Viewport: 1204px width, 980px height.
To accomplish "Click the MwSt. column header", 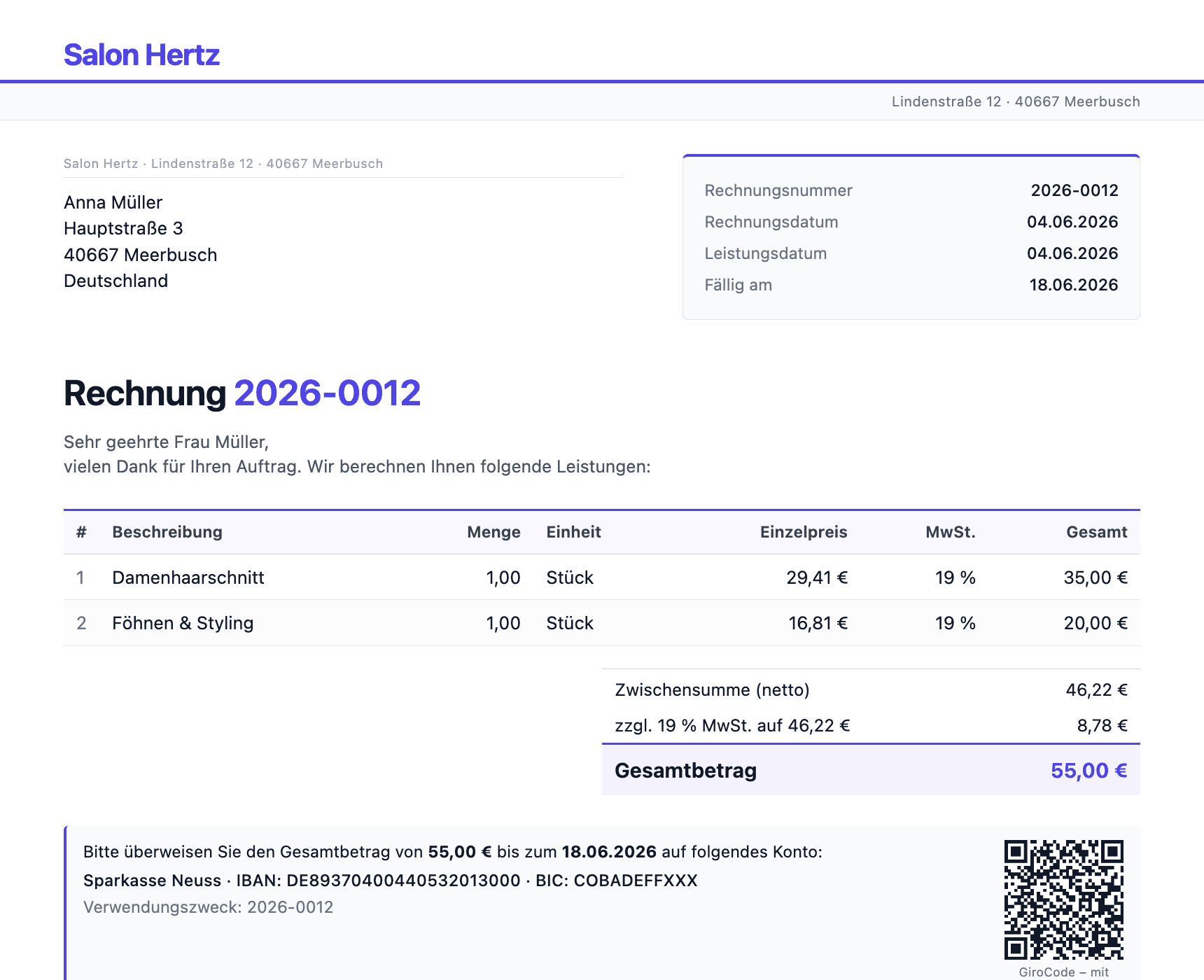I will [951, 532].
